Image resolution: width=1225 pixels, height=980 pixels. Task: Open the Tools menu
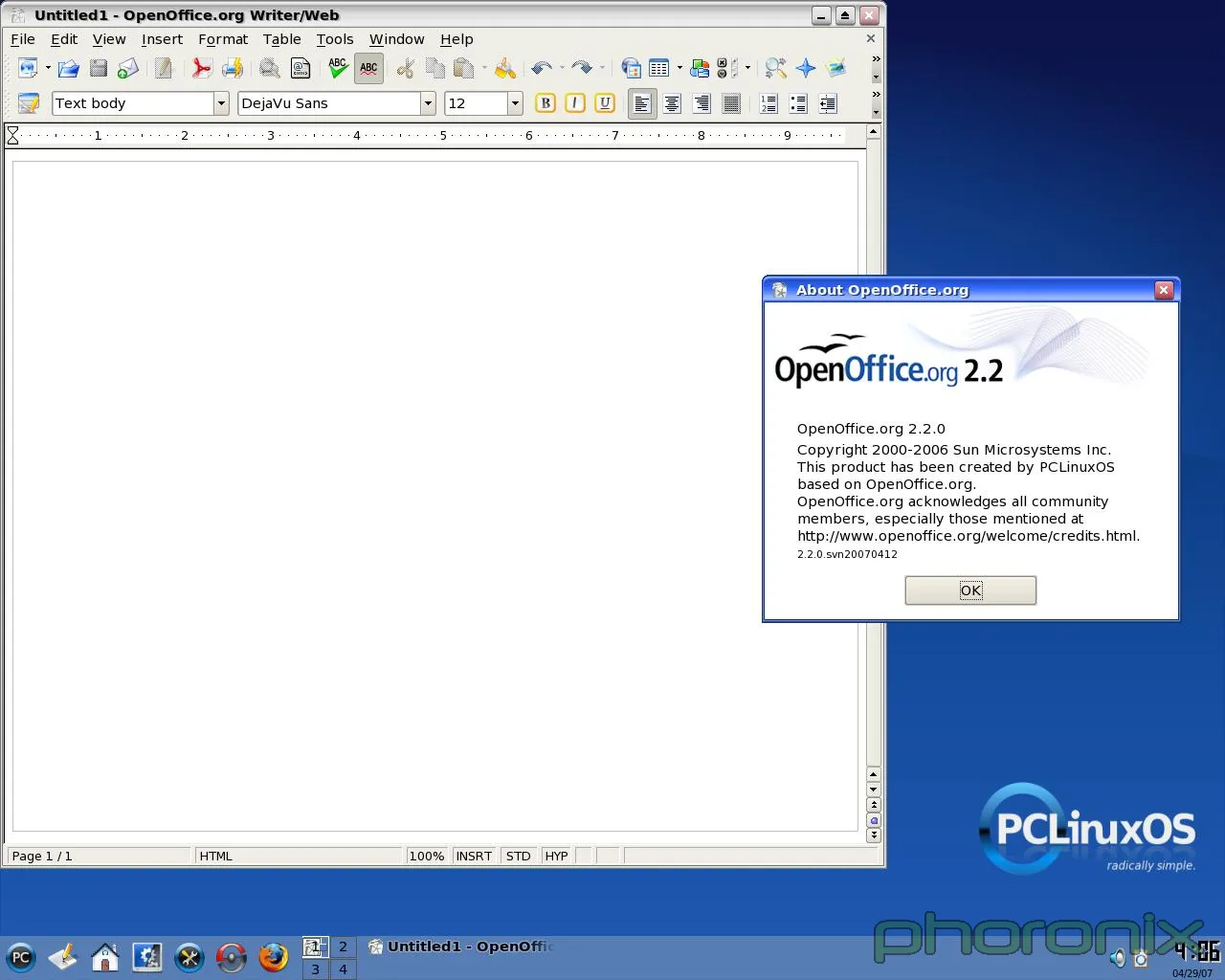335,39
